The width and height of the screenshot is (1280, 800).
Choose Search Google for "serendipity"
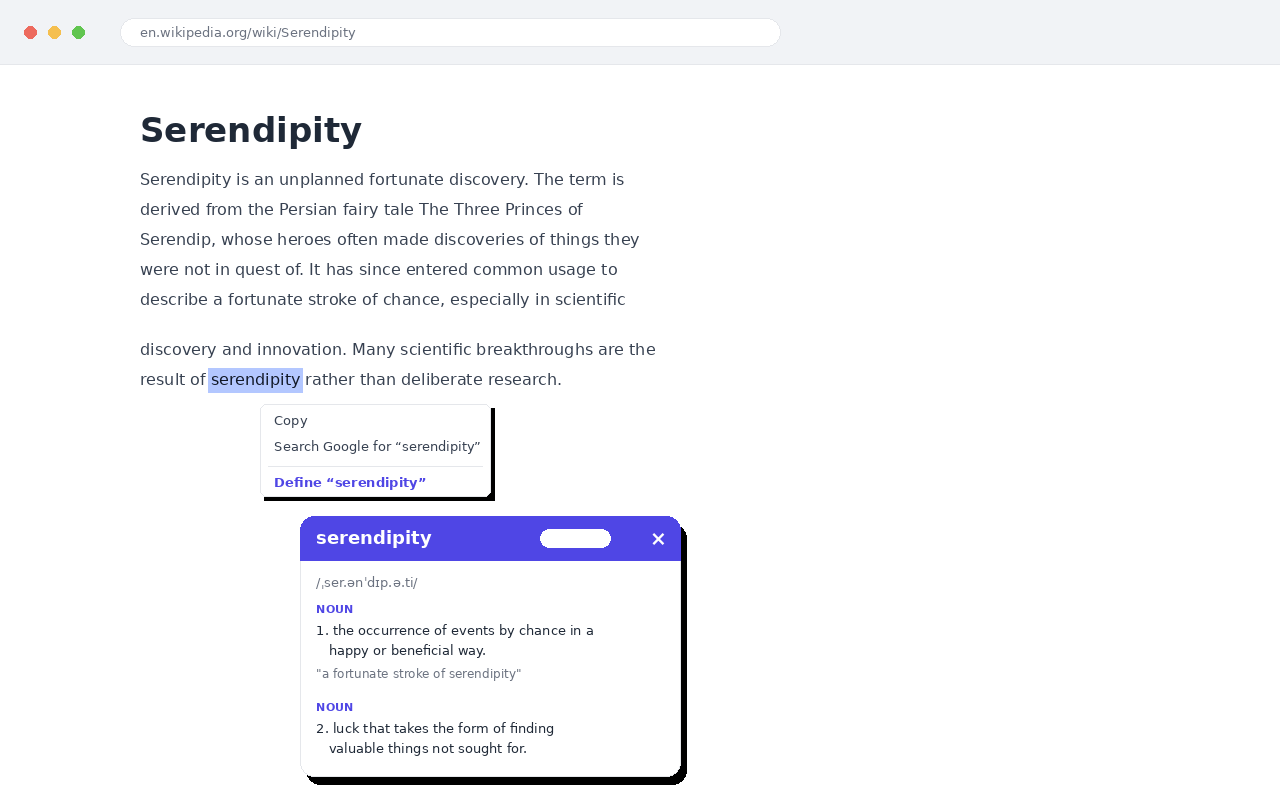tap(375, 447)
